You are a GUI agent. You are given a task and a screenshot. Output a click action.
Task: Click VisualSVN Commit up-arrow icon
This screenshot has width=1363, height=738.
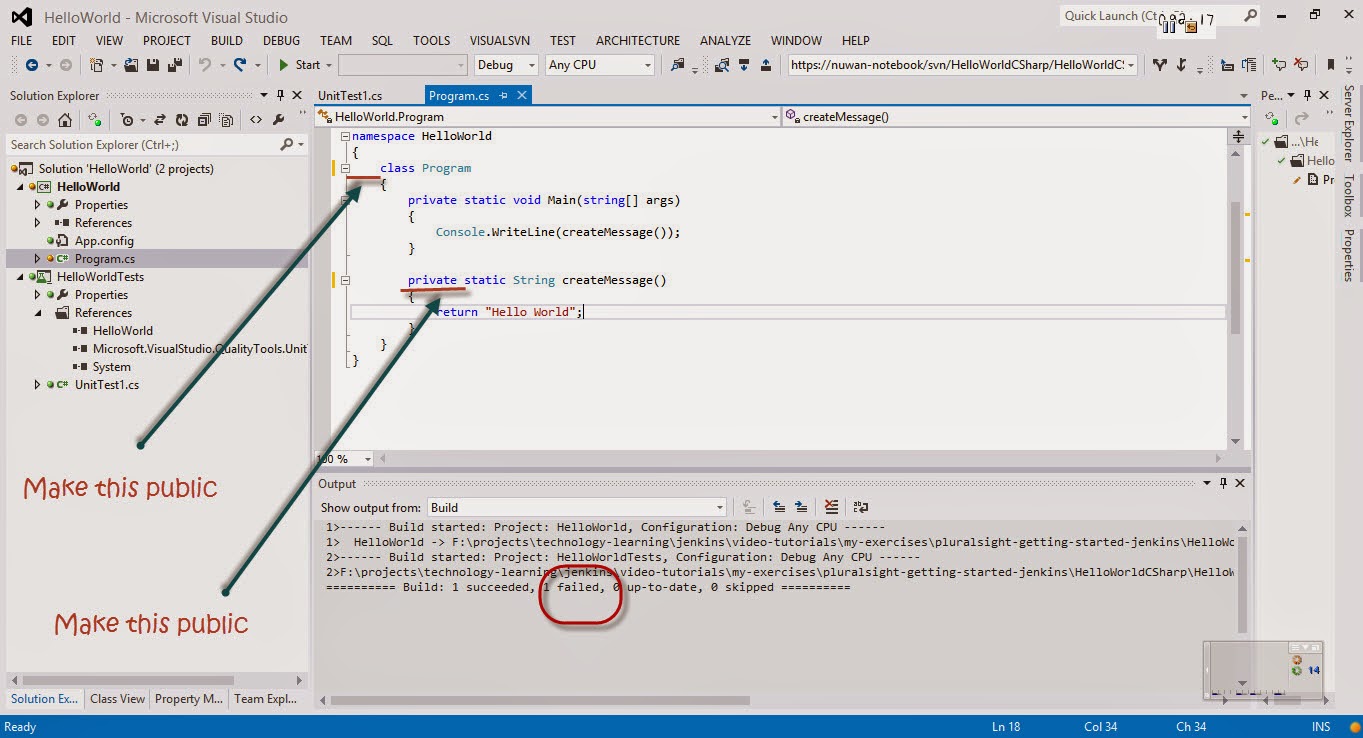point(766,65)
